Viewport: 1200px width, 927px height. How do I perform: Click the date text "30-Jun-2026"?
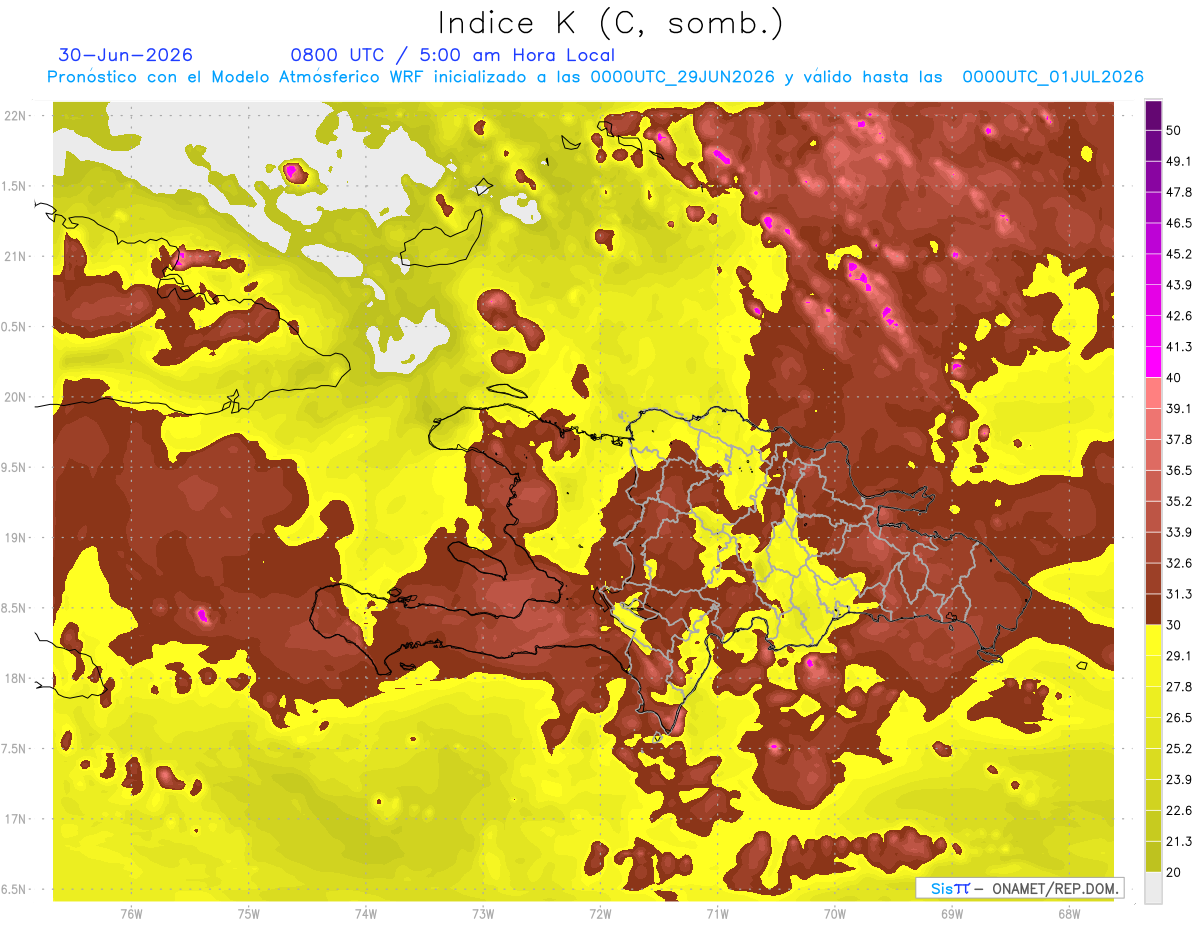(125, 55)
